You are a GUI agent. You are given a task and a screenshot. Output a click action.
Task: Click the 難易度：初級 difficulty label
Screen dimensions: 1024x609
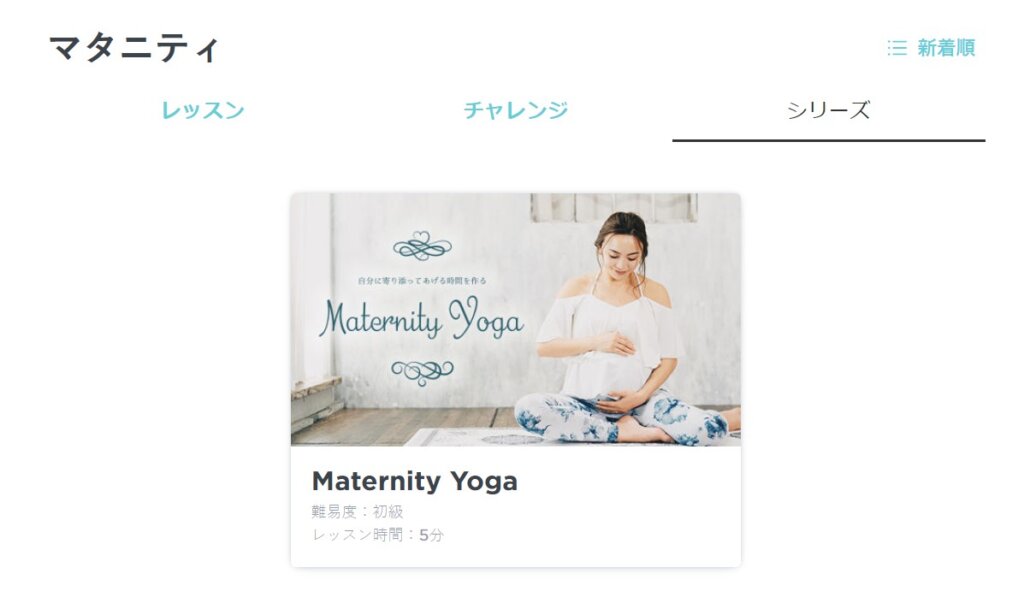357,512
